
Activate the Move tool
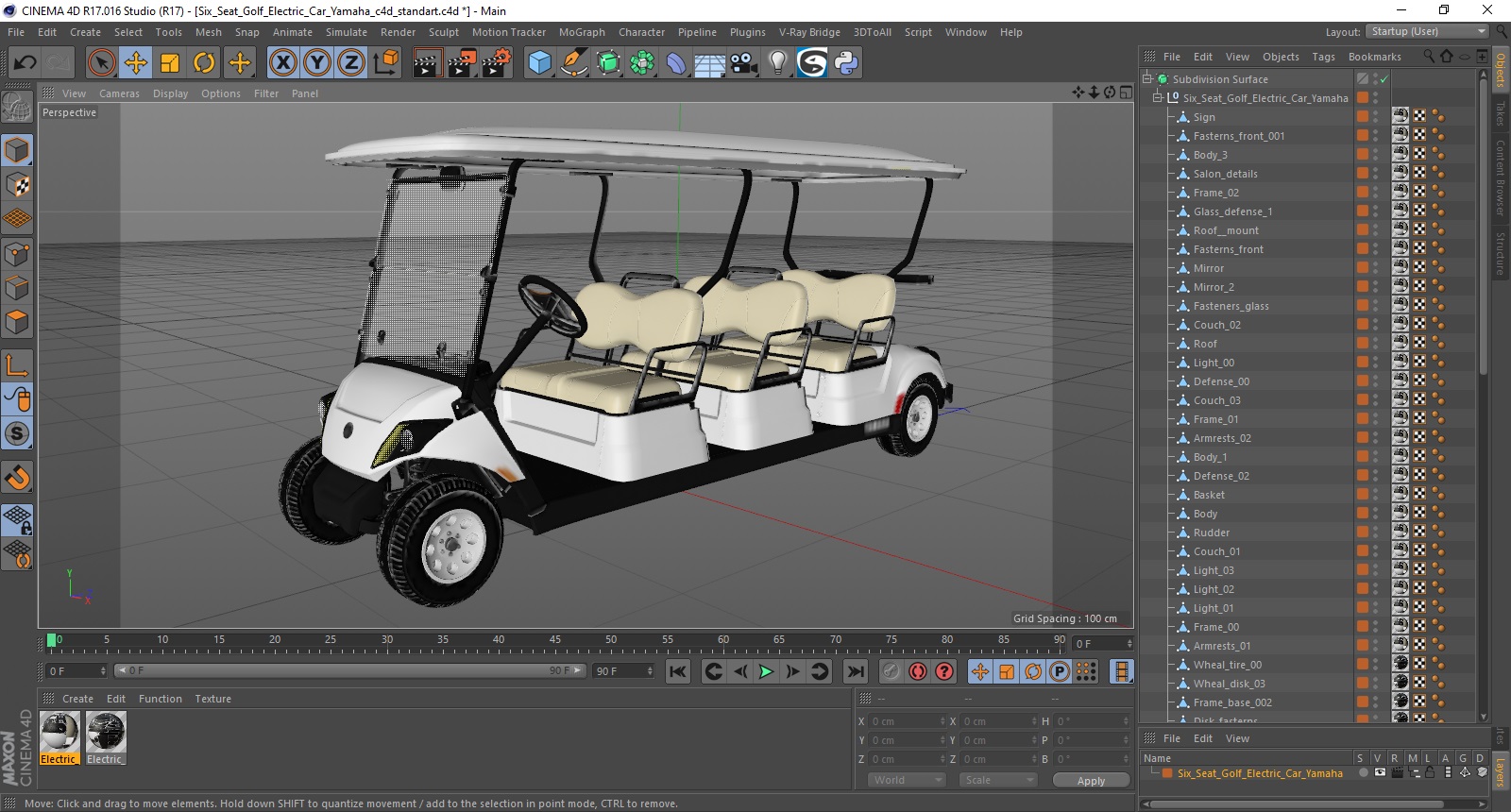(x=136, y=63)
